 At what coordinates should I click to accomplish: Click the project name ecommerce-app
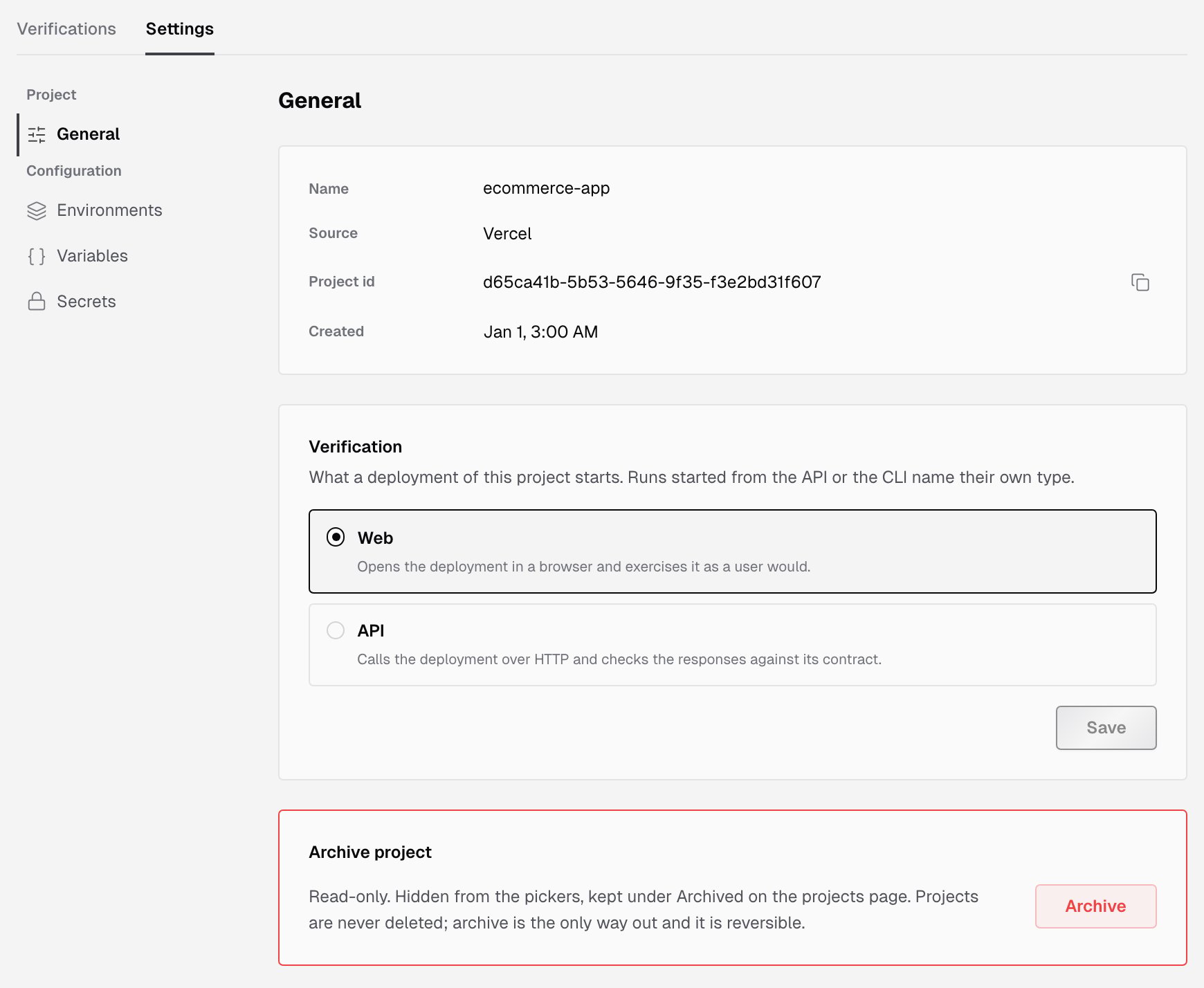coord(546,188)
